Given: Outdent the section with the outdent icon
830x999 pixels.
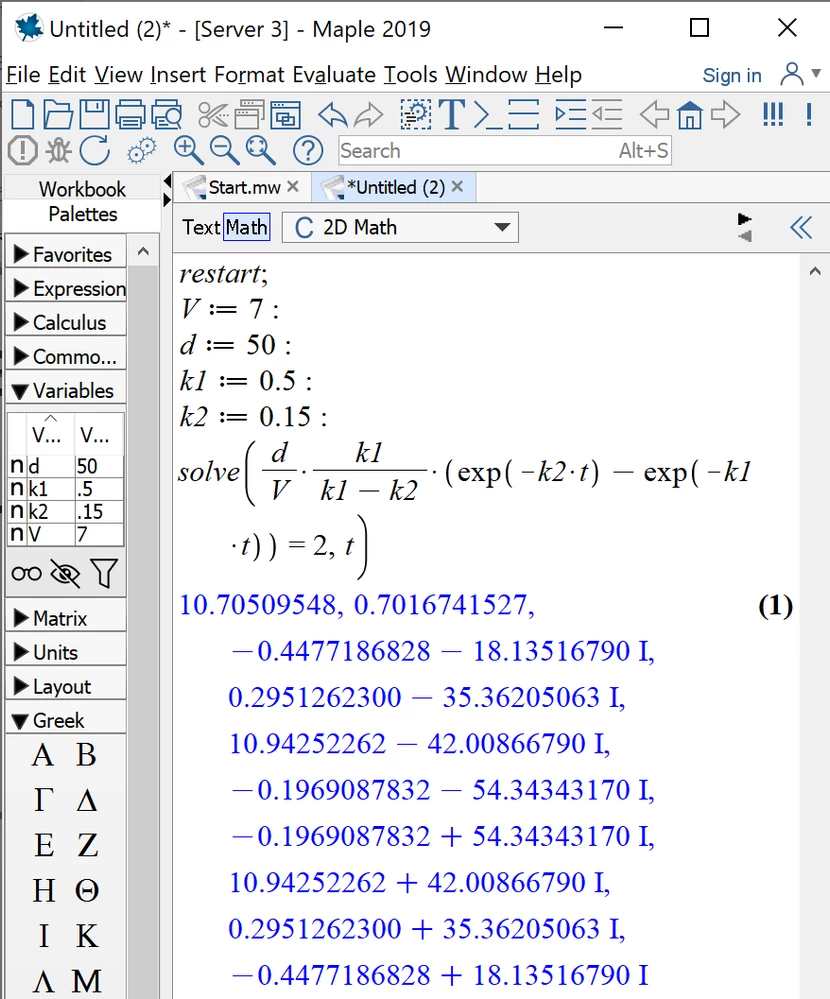Looking at the screenshot, I should (606, 115).
